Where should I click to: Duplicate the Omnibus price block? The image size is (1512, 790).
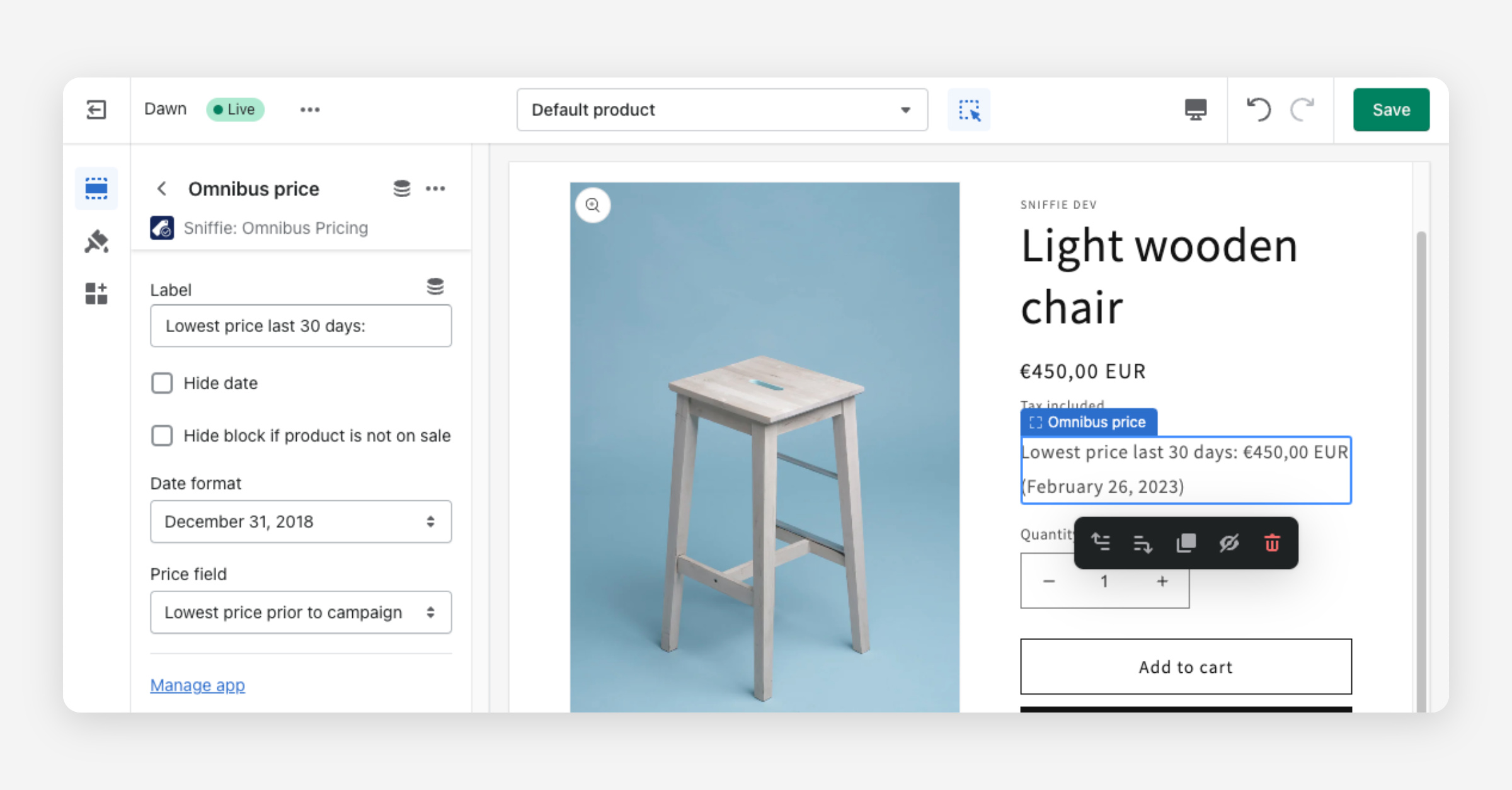1186,543
